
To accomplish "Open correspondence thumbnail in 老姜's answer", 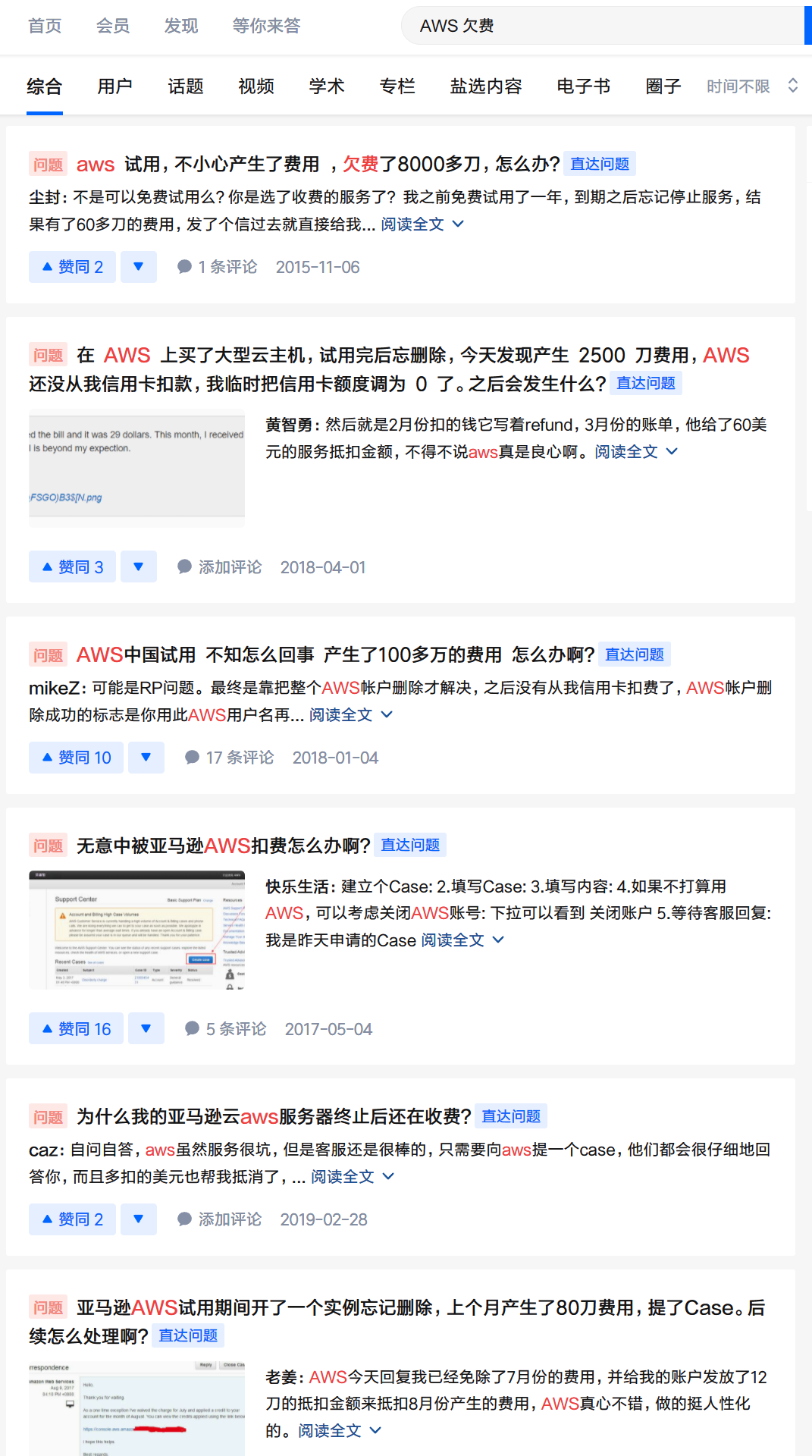I will click(x=136, y=1408).
